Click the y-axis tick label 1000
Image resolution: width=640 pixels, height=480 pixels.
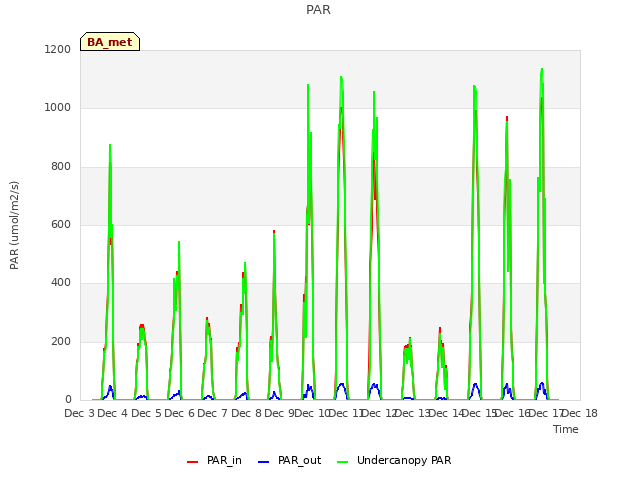(x=58, y=108)
